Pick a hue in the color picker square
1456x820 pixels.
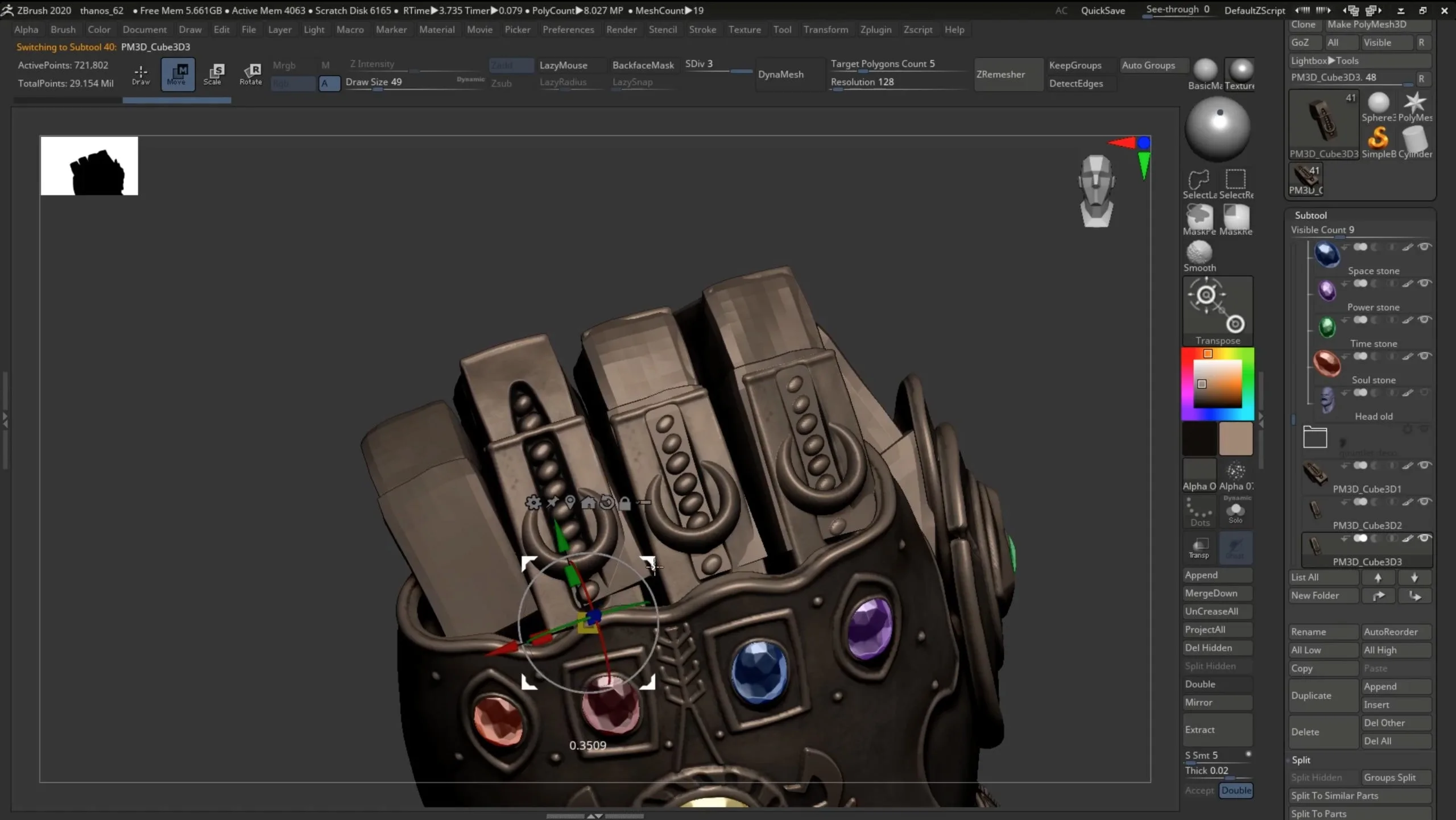coord(1218,384)
